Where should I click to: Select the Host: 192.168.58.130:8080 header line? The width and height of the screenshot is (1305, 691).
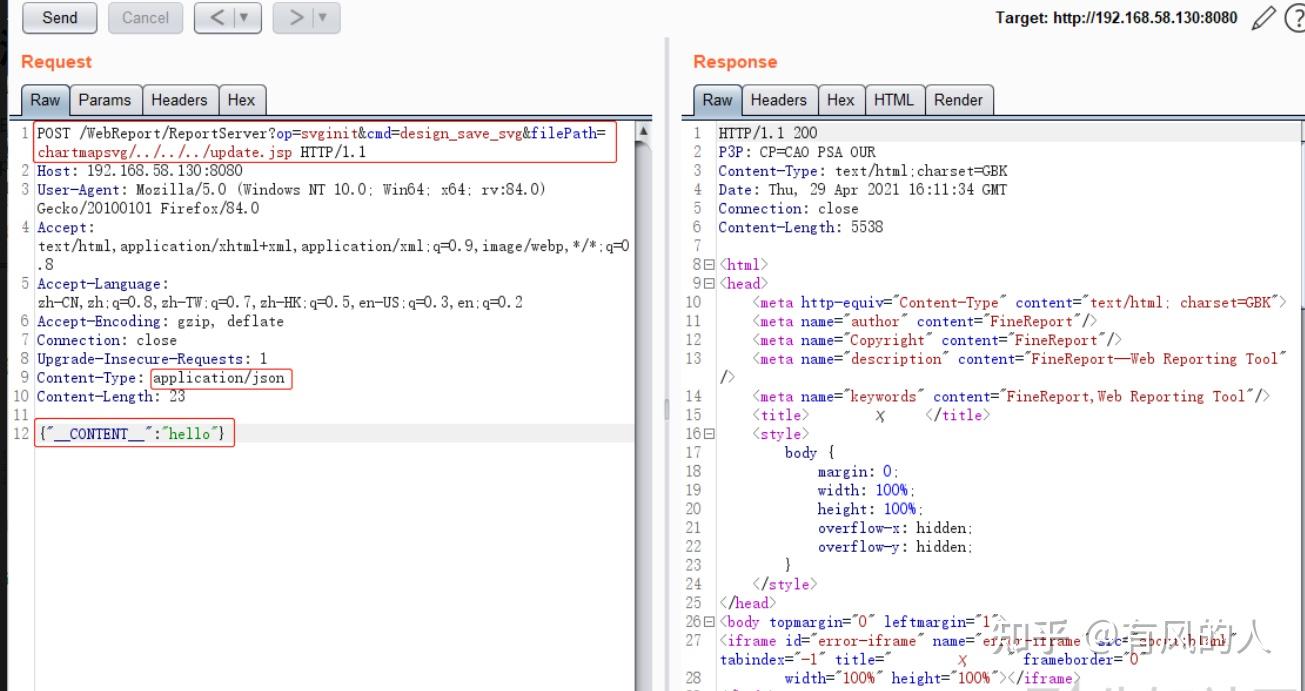tap(140, 171)
